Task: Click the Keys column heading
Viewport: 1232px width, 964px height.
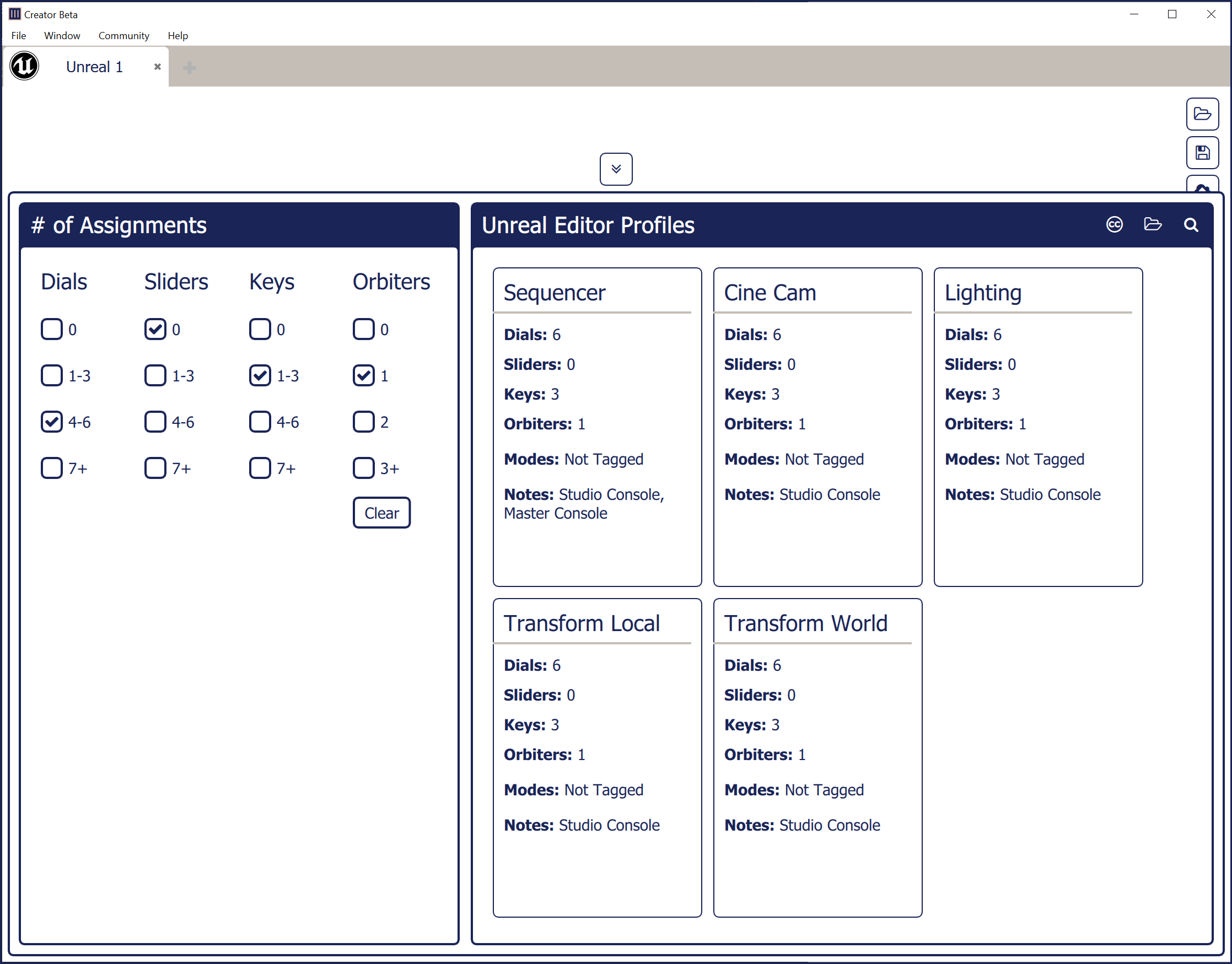Action: coord(271,282)
